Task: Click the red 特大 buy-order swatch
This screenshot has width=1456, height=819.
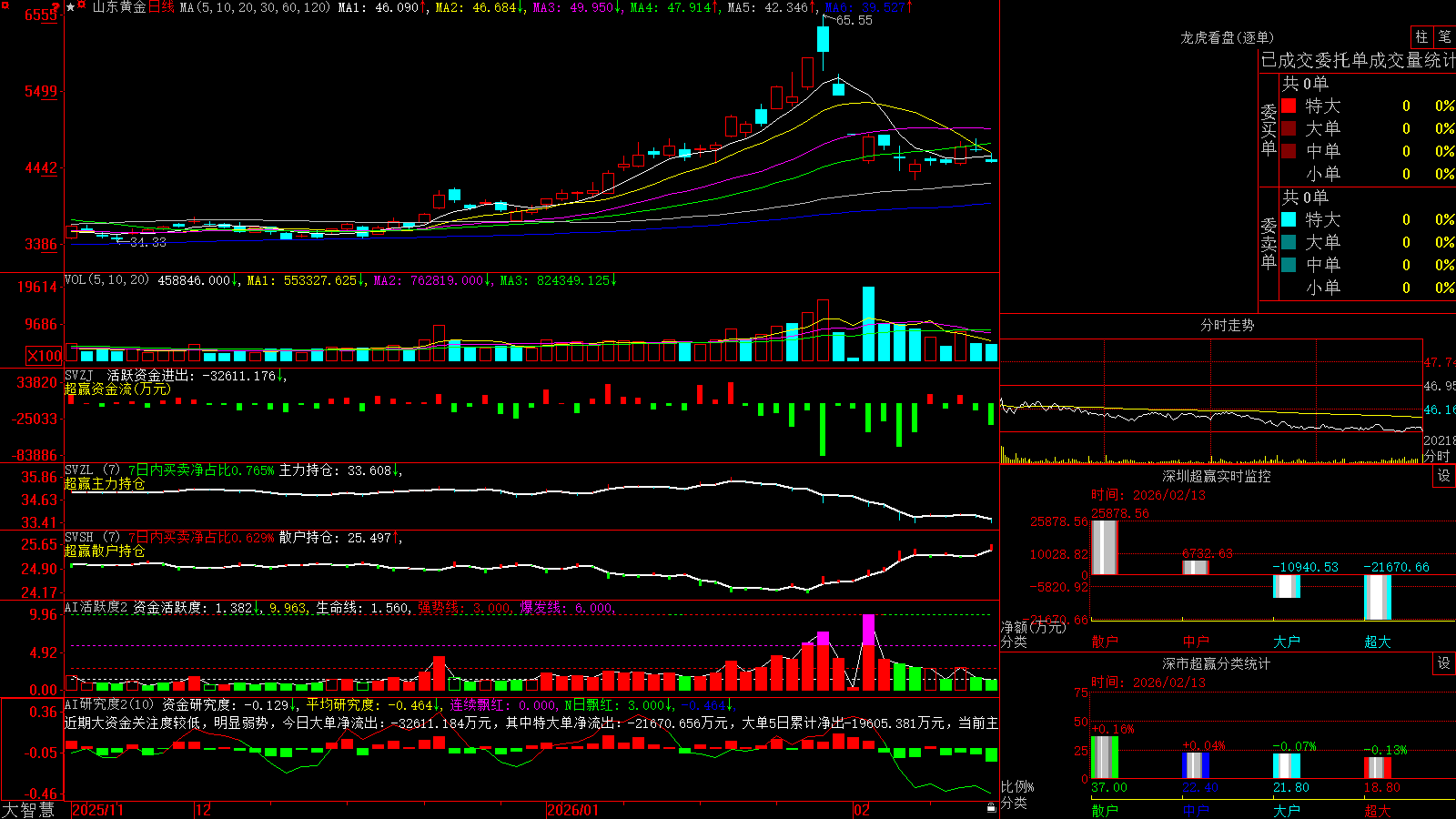Action: click(x=1289, y=106)
